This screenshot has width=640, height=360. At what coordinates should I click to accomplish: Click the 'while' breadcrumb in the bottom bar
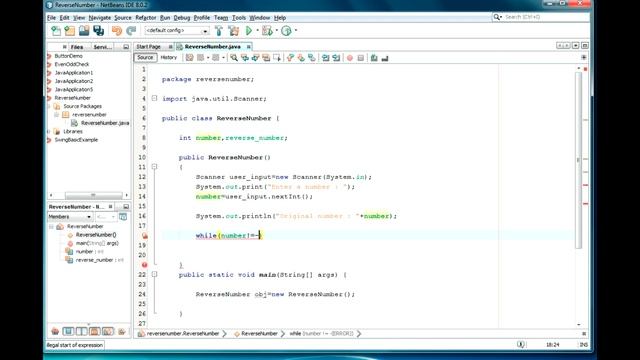point(321,334)
